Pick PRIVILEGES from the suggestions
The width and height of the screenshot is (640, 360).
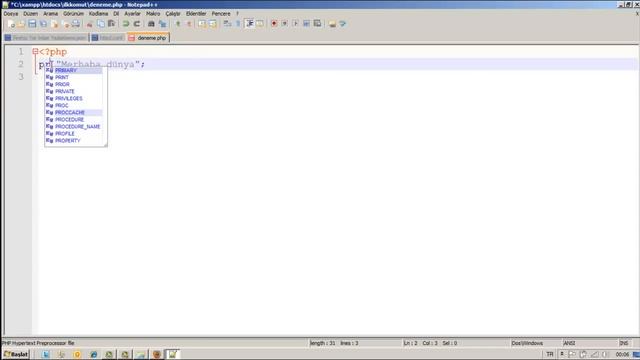click(x=74, y=98)
